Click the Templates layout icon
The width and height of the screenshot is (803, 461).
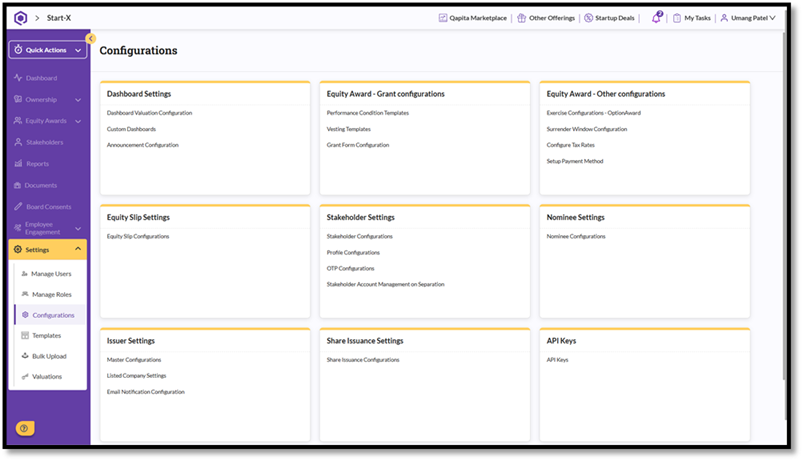pyautogui.click(x=25, y=336)
